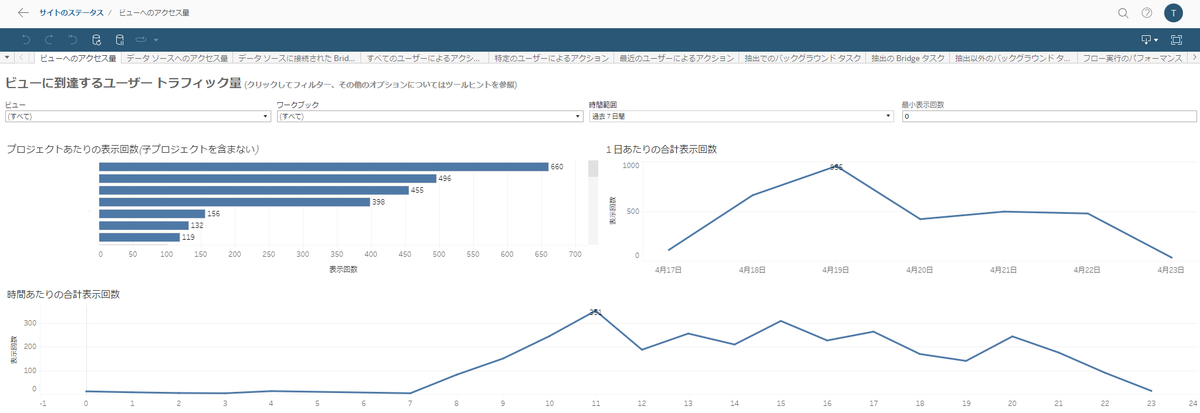Click the ビューへのアクセス量 breadcrumb text
Screen dimensions: 1200x413
pyautogui.click(x=154, y=13)
